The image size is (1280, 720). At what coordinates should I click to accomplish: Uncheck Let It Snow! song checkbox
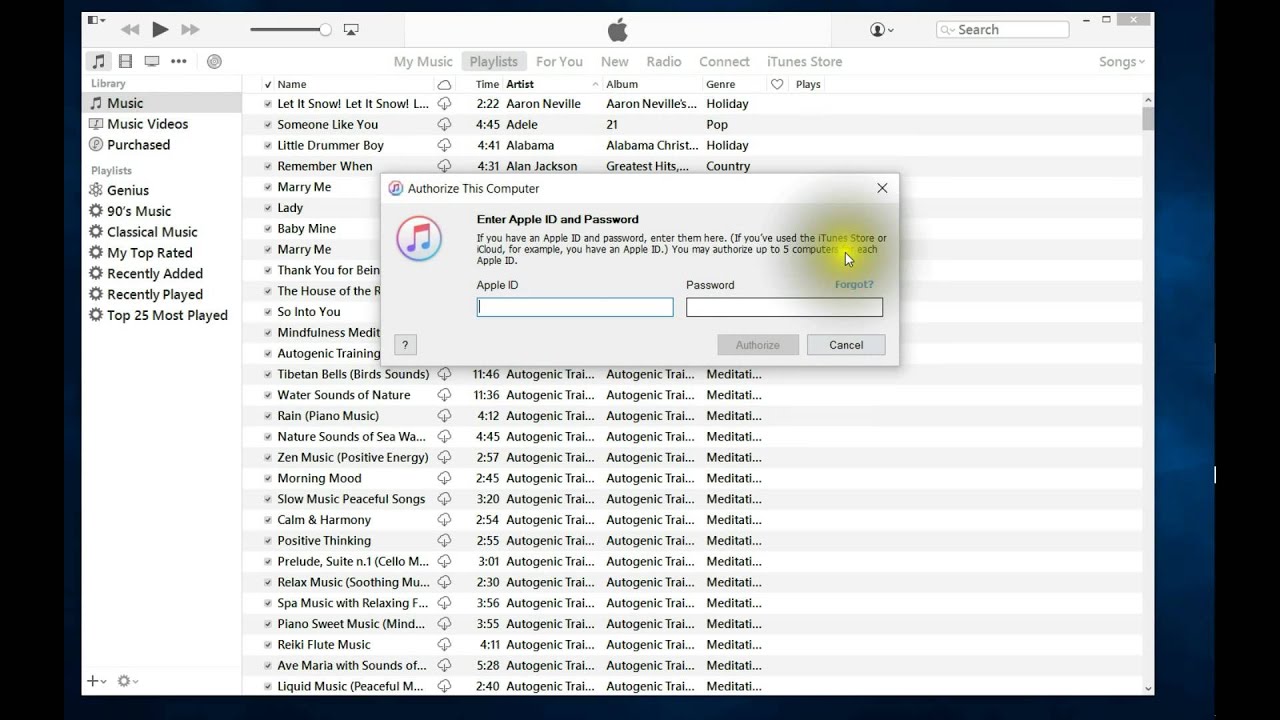click(268, 104)
